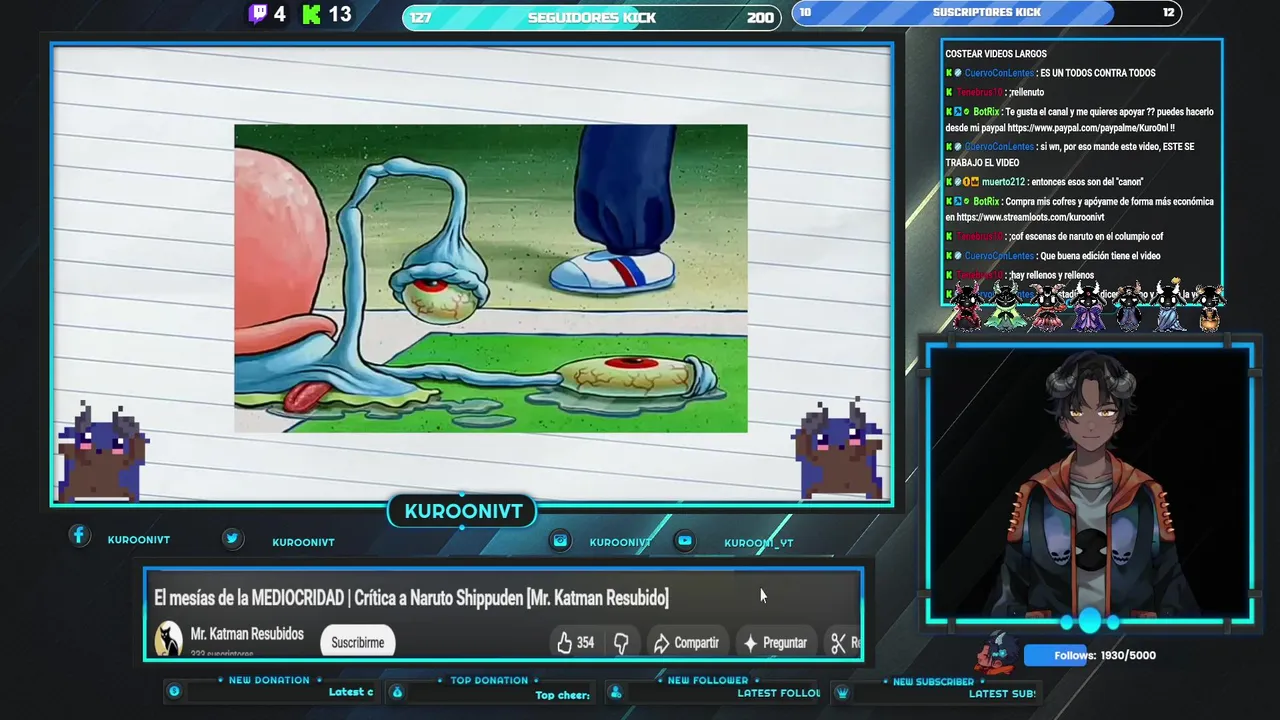The width and height of the screenshot is (1280, 720).
Task: Click the Twitter bird icon
Action: (232, 538)
